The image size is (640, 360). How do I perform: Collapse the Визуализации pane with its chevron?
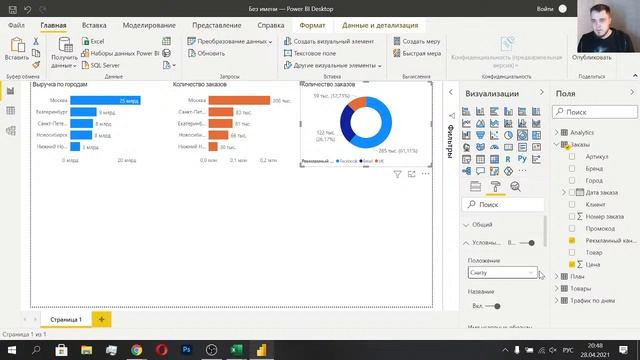[542, 93]
